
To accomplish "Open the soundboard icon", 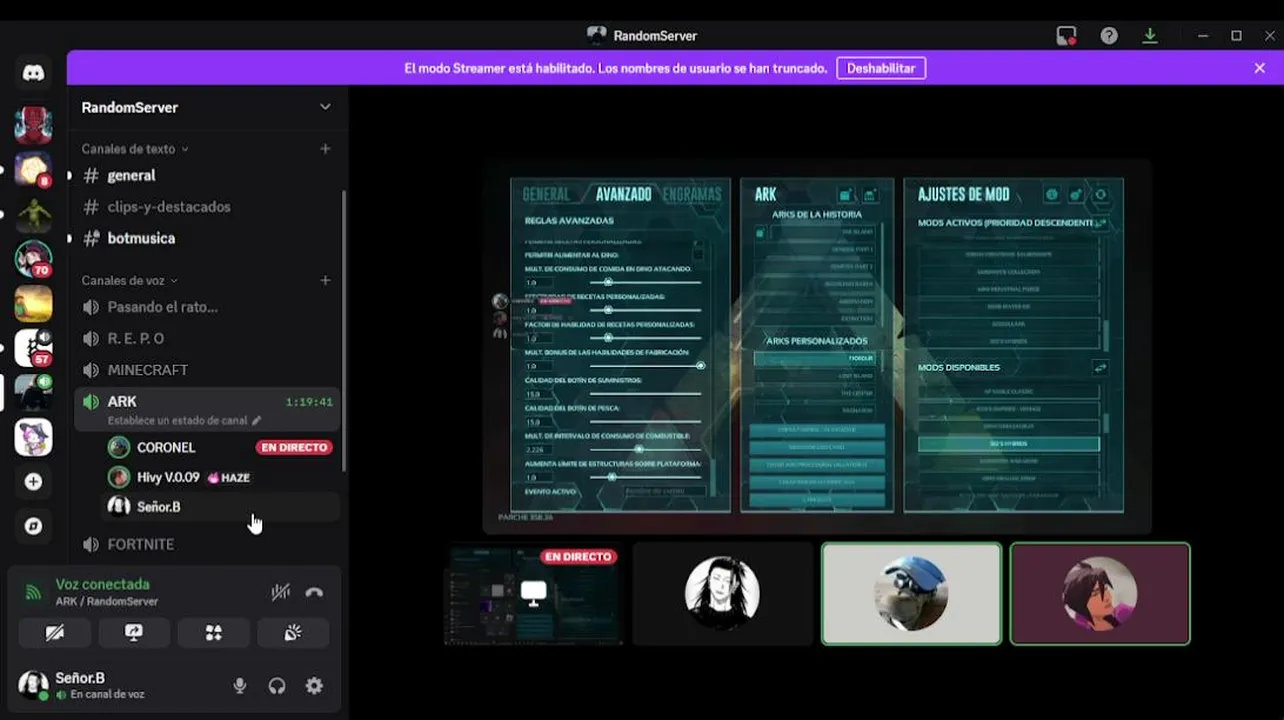I will pos(293,633).
